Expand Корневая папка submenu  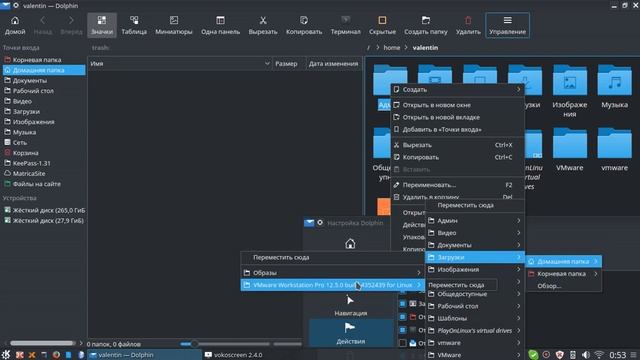(x=564, y=274)
